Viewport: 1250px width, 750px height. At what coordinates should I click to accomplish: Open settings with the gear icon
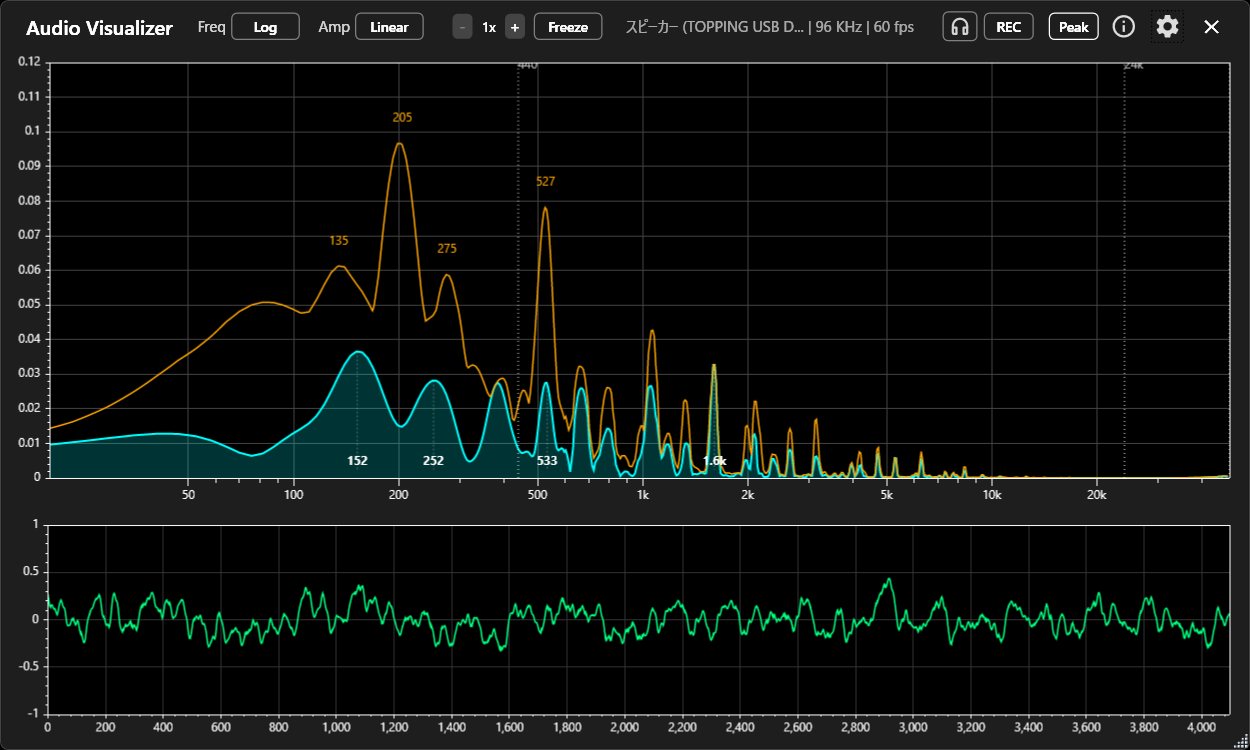click(1167, 27)
